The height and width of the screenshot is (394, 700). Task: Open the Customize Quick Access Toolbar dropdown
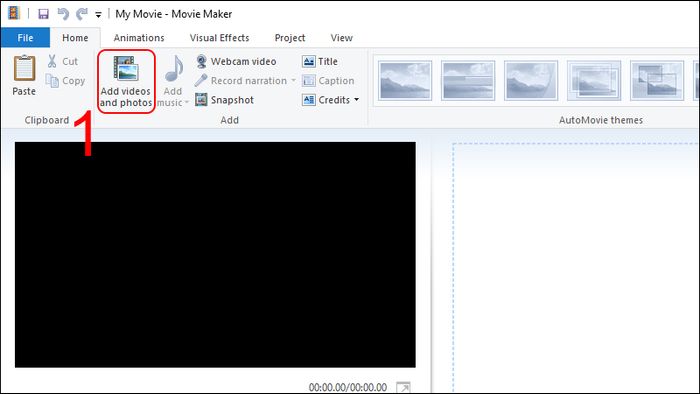[x=98, y=15]
